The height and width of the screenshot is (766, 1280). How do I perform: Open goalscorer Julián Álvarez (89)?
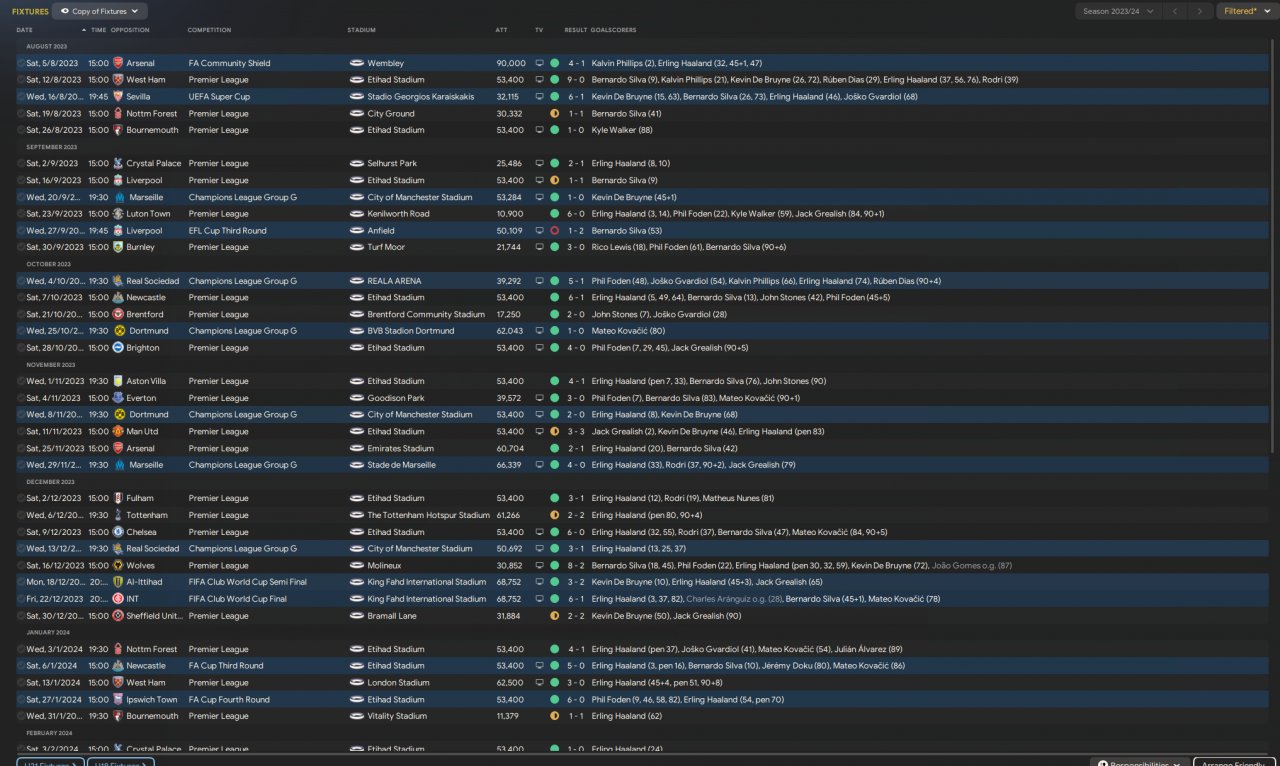[x=868, y=649]
